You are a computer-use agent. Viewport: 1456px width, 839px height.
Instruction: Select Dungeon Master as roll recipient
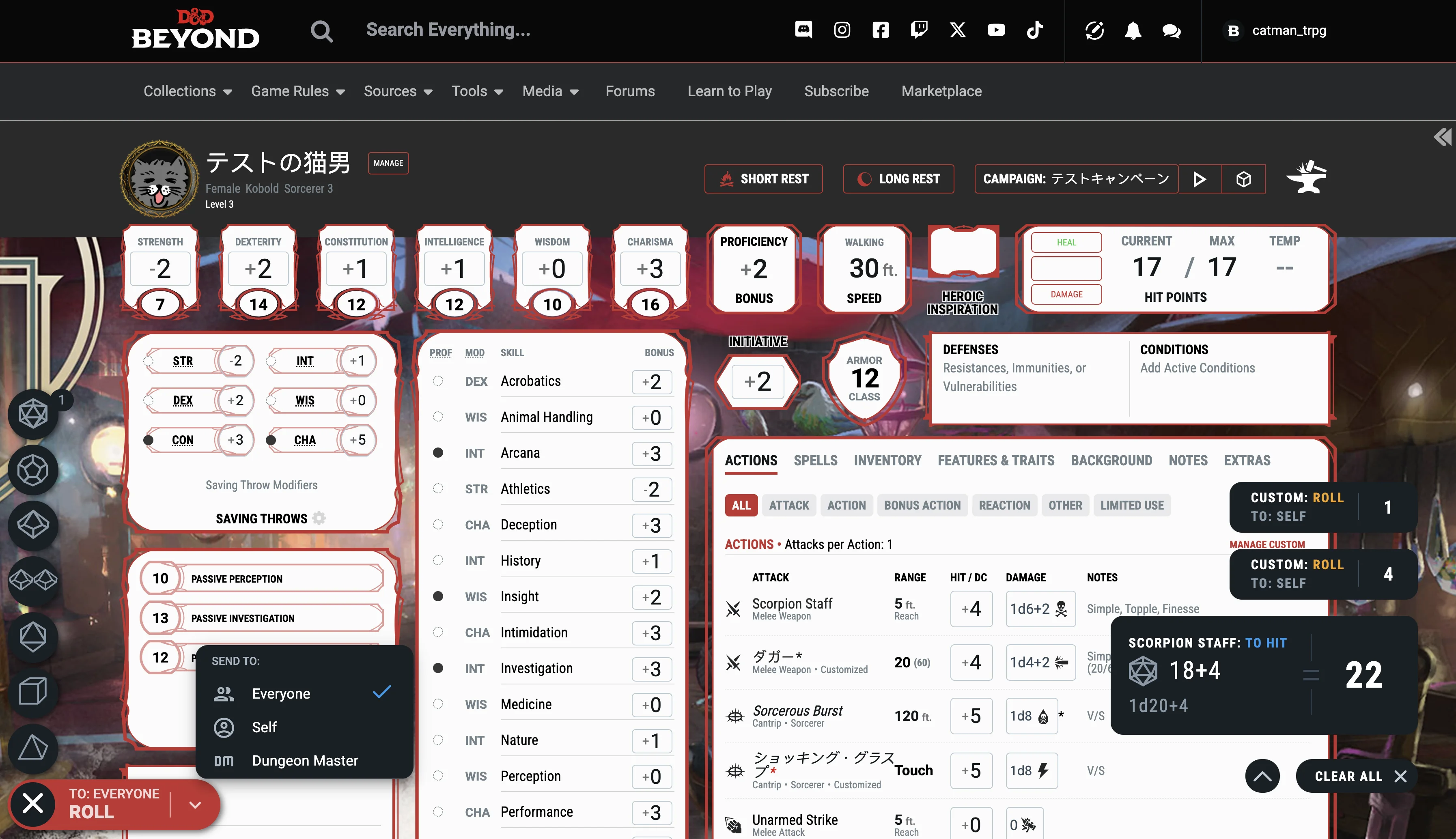304,761
